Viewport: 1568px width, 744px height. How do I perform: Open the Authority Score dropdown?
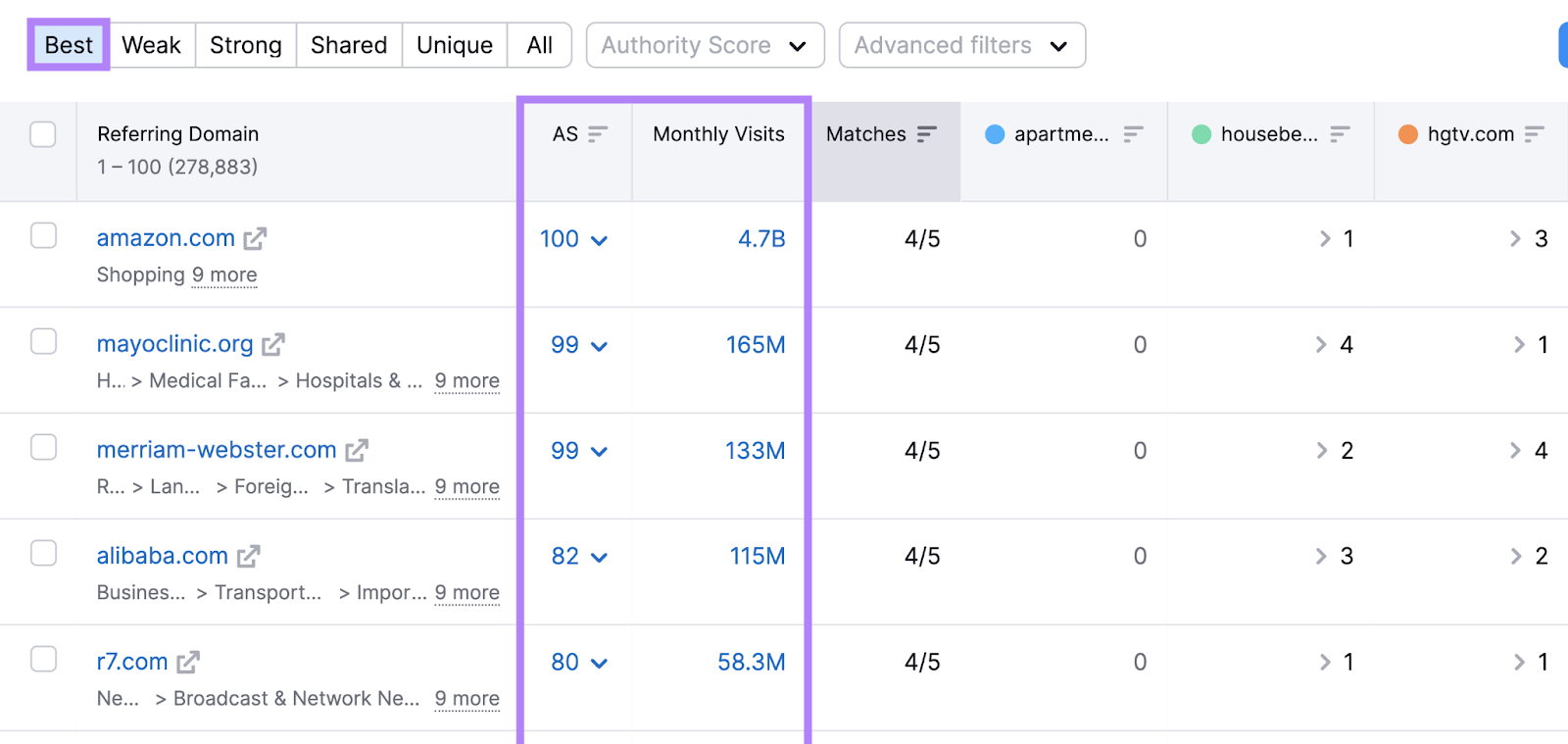point(706,45)
